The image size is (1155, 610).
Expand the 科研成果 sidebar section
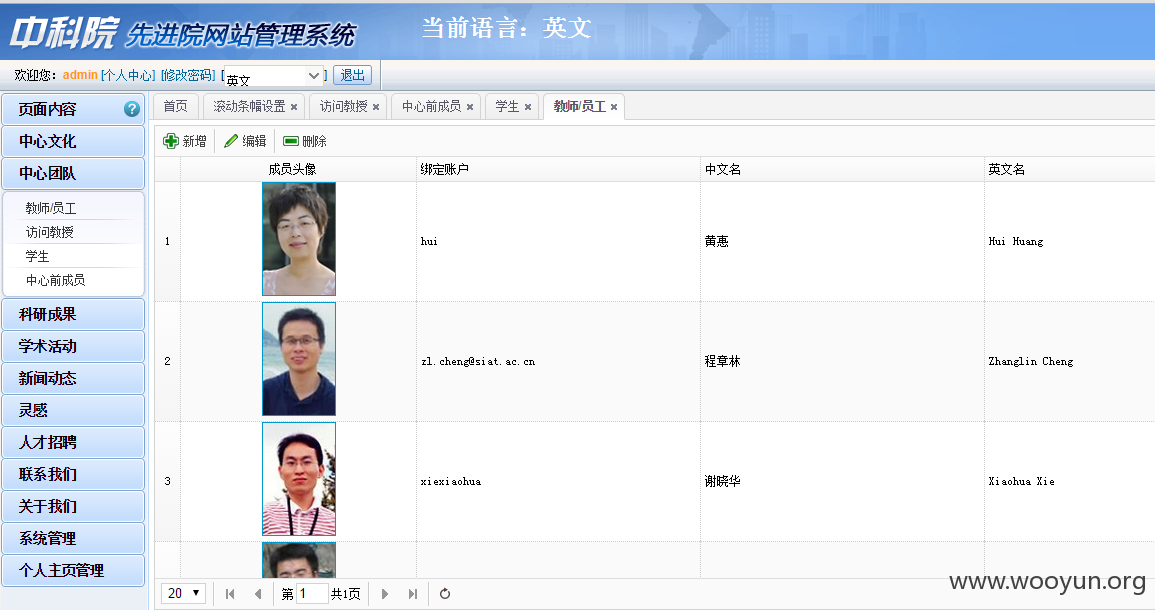[x=73, y=315]
